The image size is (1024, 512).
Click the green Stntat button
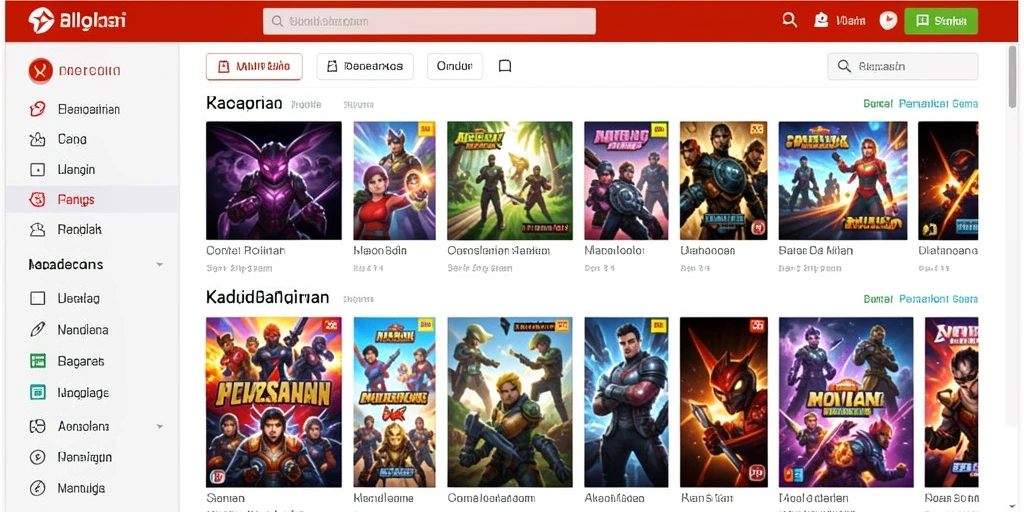(x=941, y=21)
